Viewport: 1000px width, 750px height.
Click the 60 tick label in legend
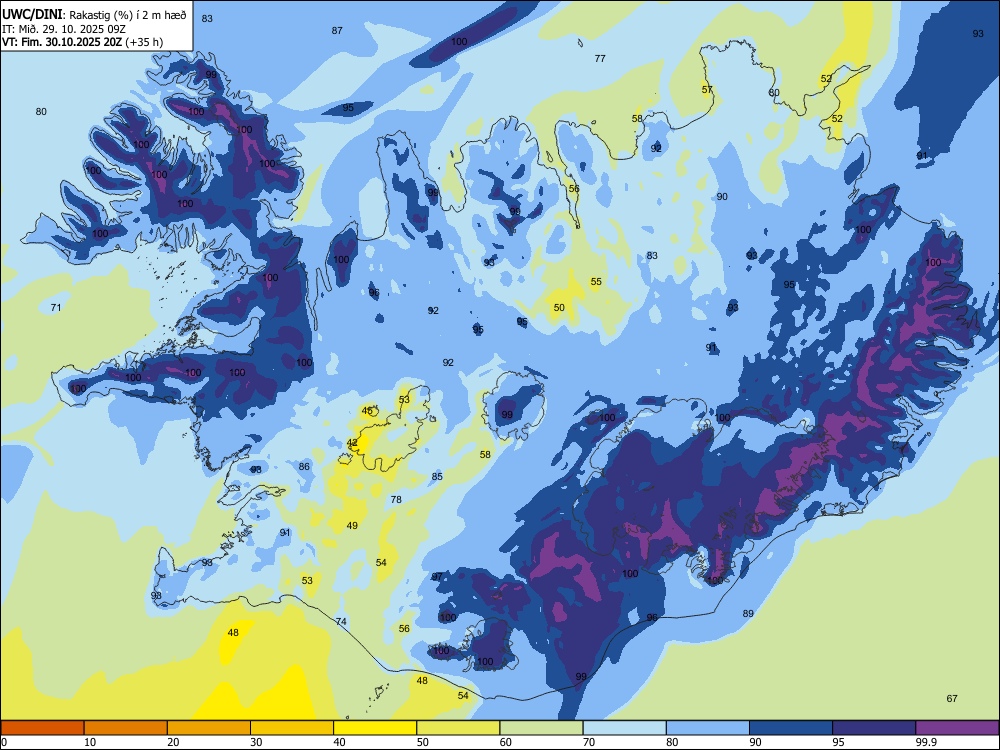coord(506,742)
